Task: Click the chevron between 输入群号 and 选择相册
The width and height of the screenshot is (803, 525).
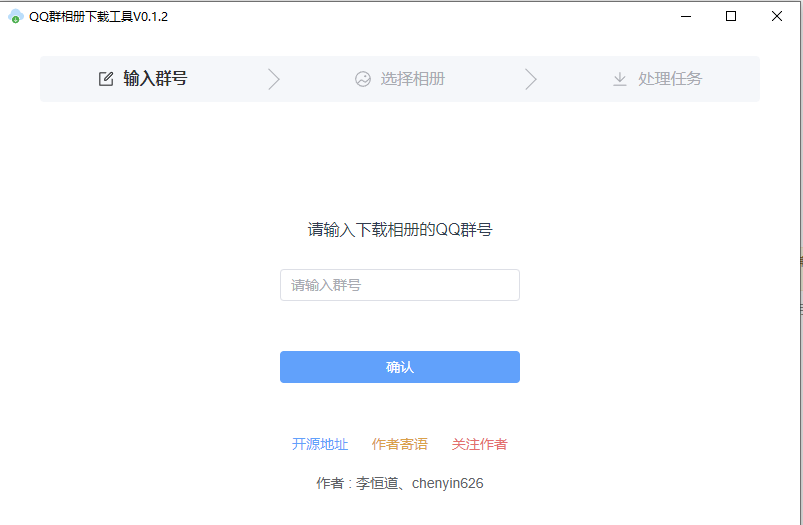Action: (x=274, y=79)
